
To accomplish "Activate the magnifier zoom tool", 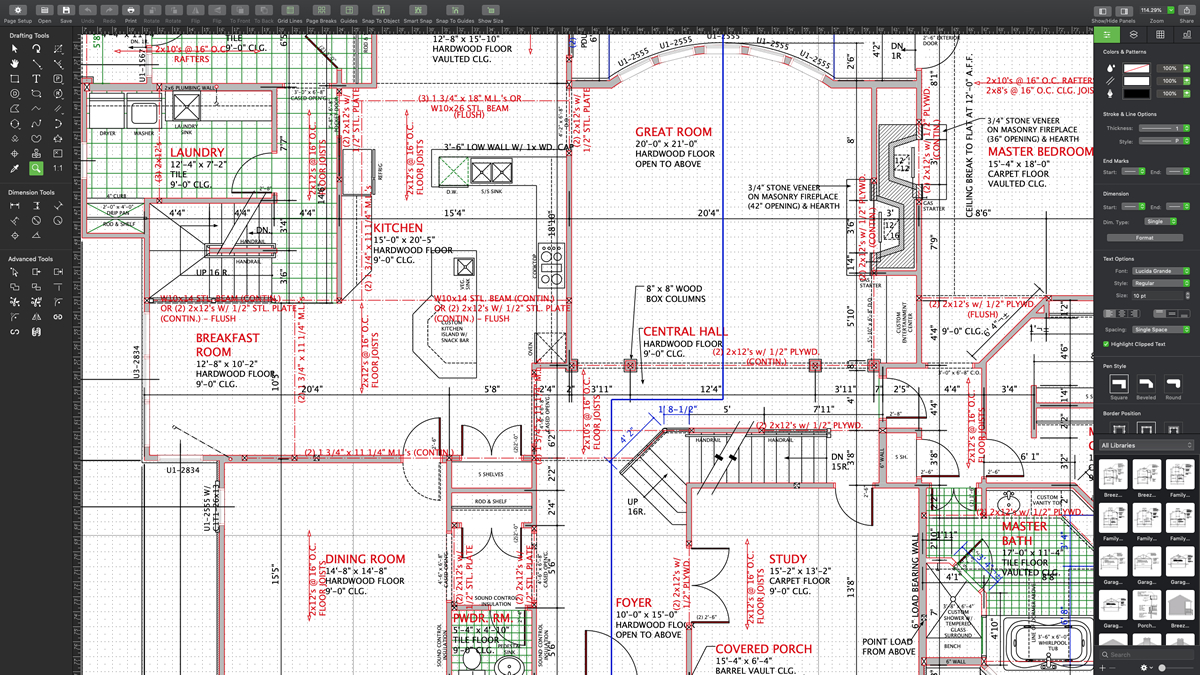I will click(37, 168).
